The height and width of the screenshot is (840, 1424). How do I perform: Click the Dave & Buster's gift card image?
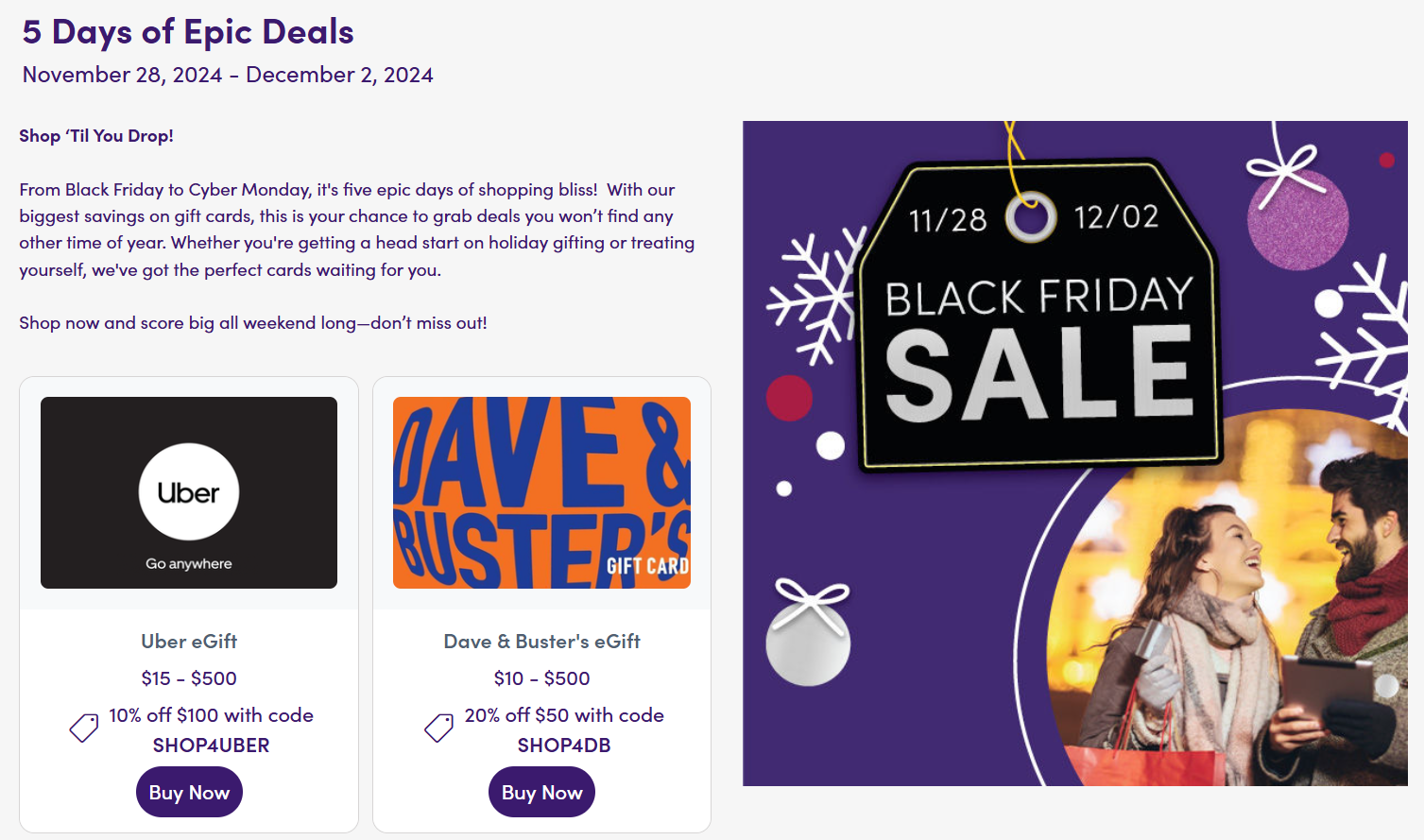click(541, 492)
